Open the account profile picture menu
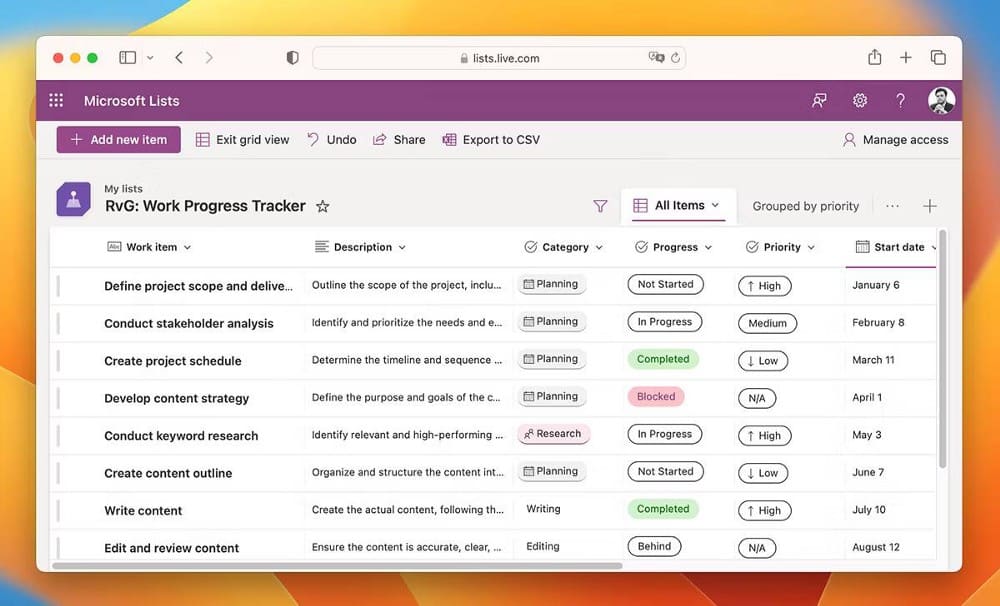Screen dimensions: 1000x606 pyautogui.click(x=940, y=100)
